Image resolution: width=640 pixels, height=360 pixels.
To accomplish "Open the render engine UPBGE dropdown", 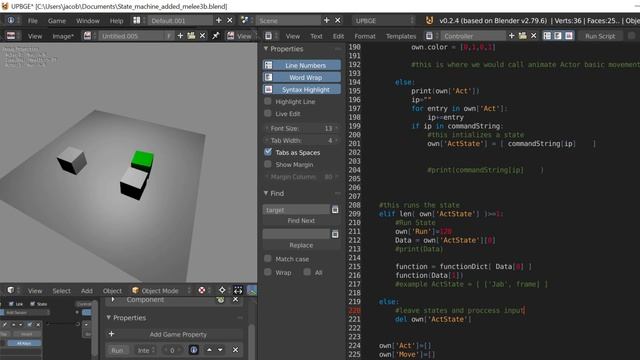I will [384, 20].
